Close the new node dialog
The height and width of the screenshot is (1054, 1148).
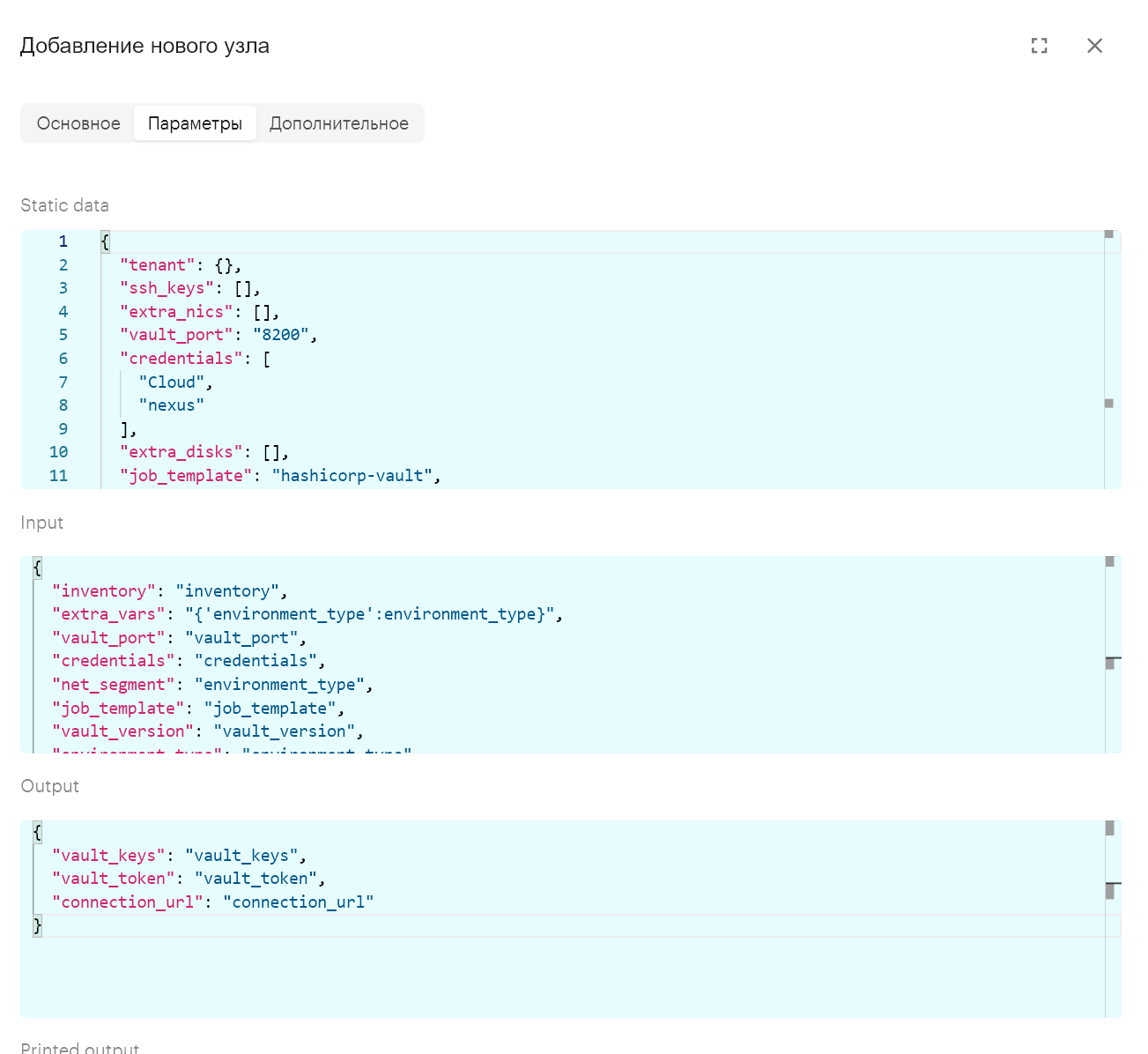pyautogui.click(x=1094, y=46)
